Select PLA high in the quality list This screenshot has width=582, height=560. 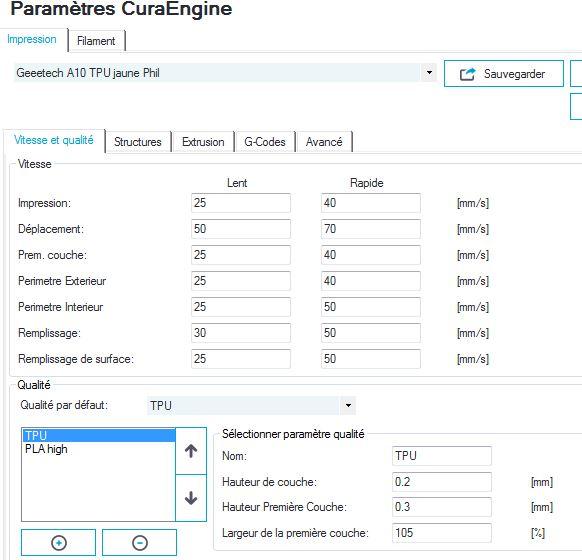[98, 449]
